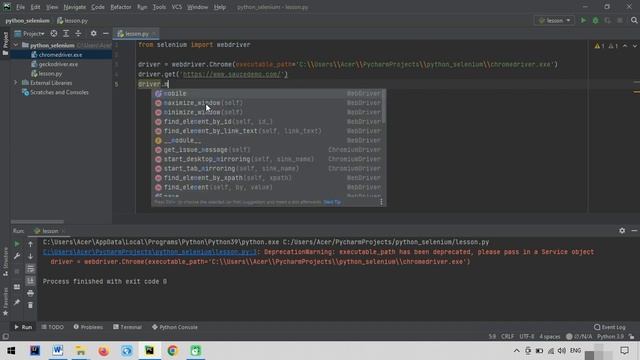
Task: Collapse the python_selenium project folder
Action: (16, 45)
